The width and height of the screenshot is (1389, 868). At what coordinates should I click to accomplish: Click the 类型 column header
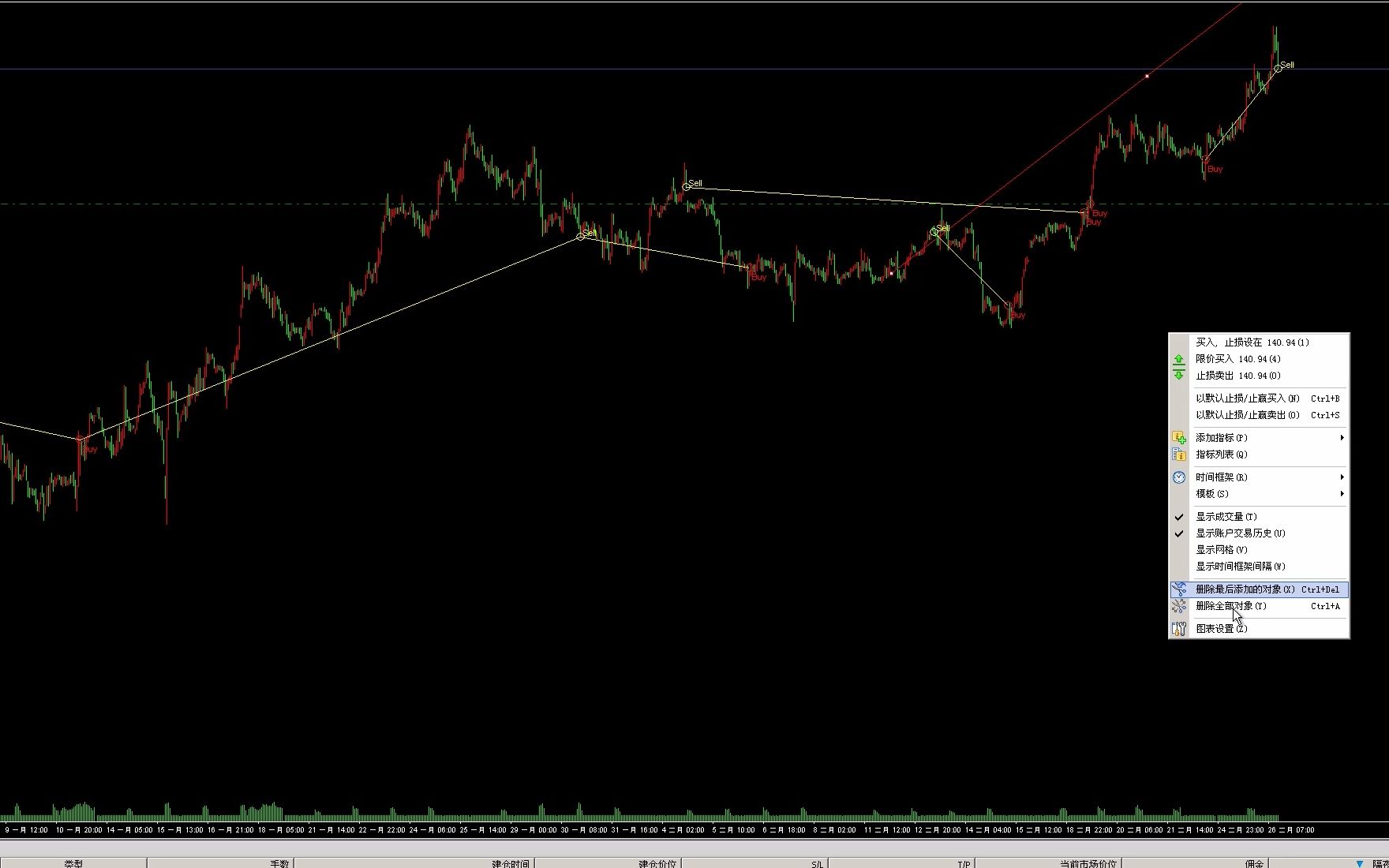(x=73, y=863)
